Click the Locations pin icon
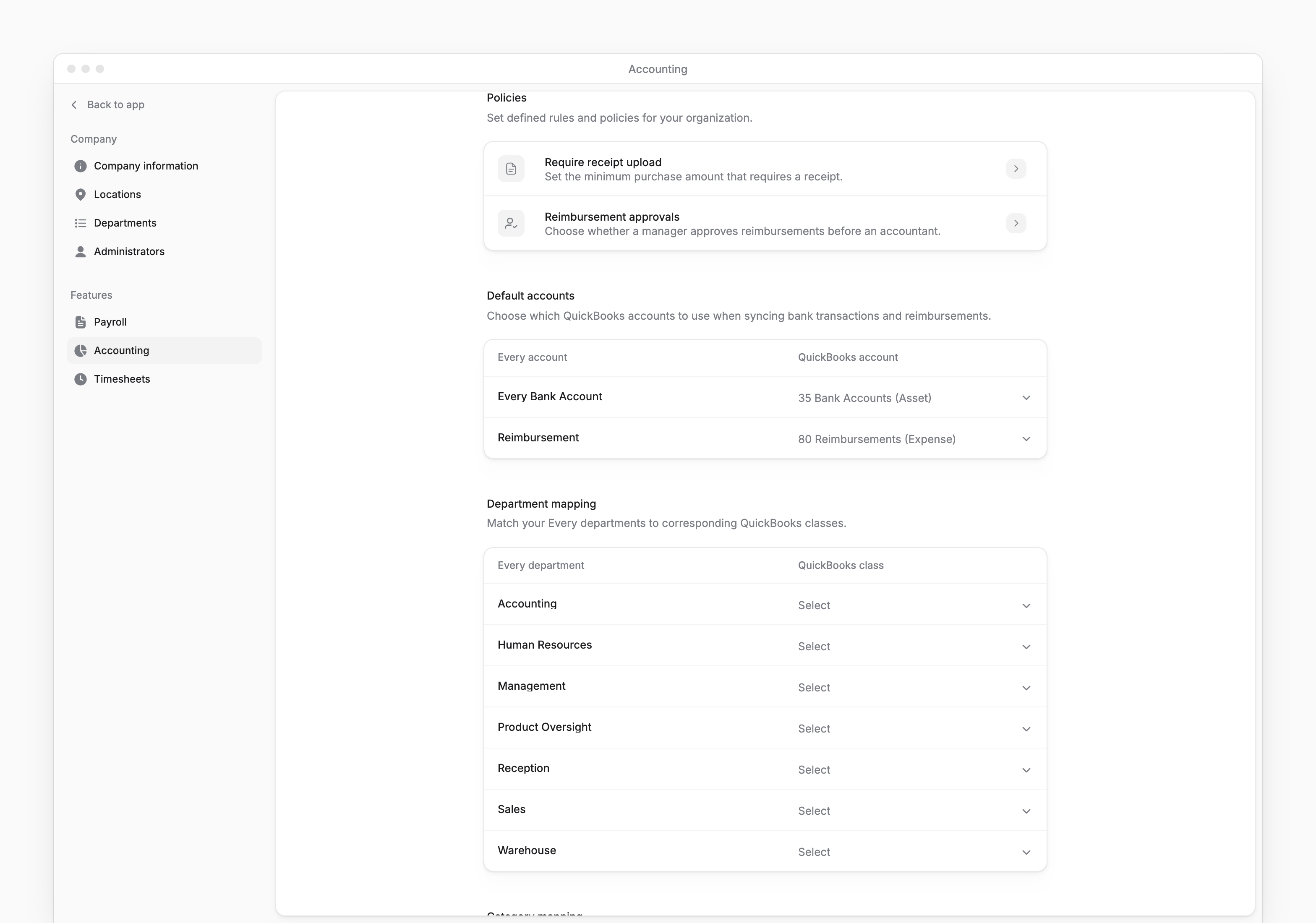The width and height of the screenshot is (1316, 923). tap(81, 195)
